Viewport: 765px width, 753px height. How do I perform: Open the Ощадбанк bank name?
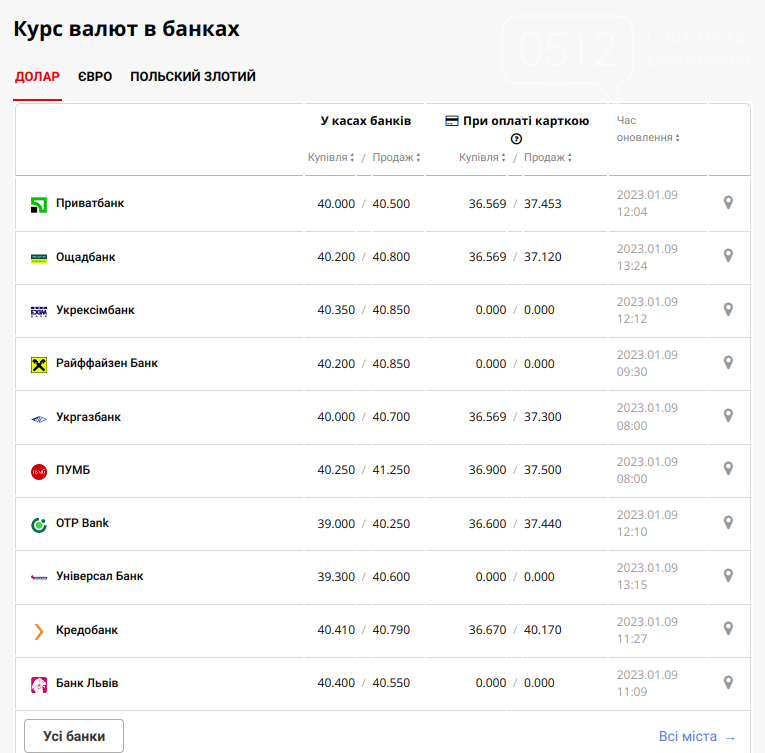85,257
